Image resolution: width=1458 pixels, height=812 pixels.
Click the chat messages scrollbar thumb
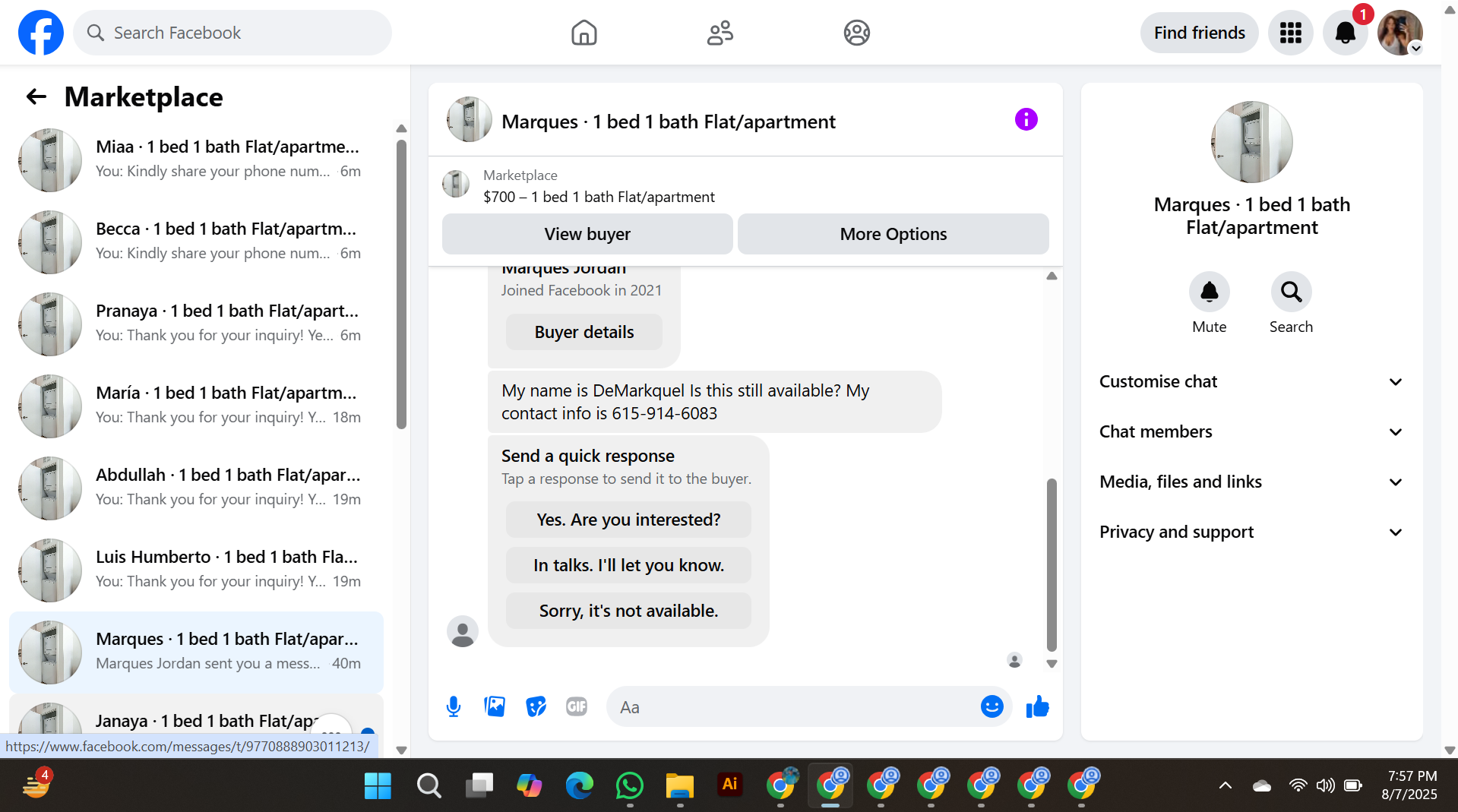click(x=1052, y=564)
